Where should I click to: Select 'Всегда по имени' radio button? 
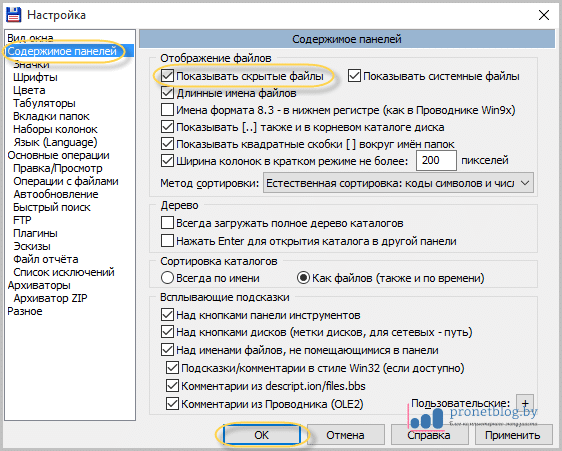[167, 278]
